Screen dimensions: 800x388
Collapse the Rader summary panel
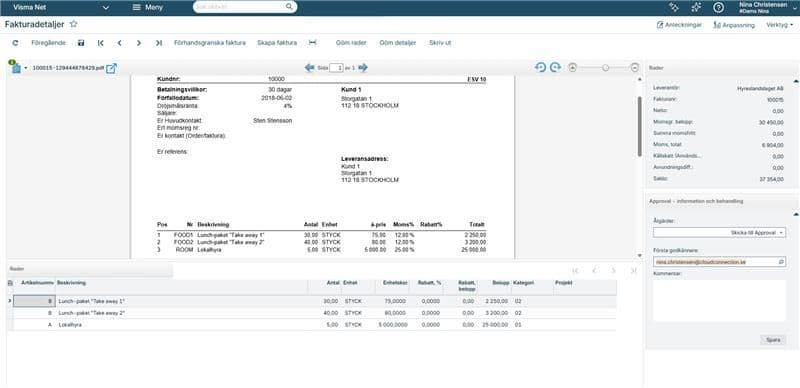coord(795,81)
